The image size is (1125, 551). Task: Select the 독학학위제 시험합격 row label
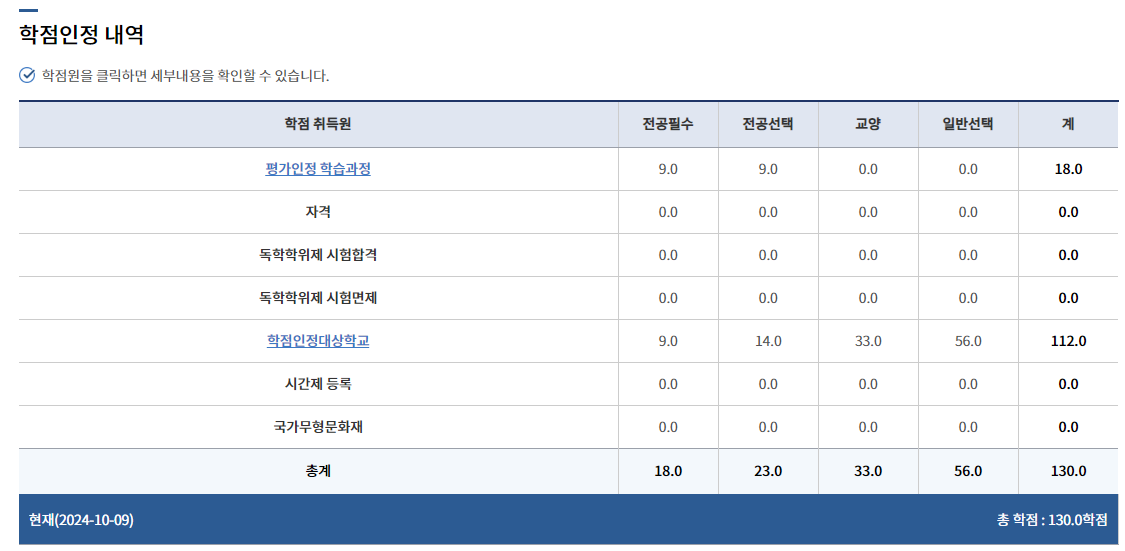(x=318, y=255)
